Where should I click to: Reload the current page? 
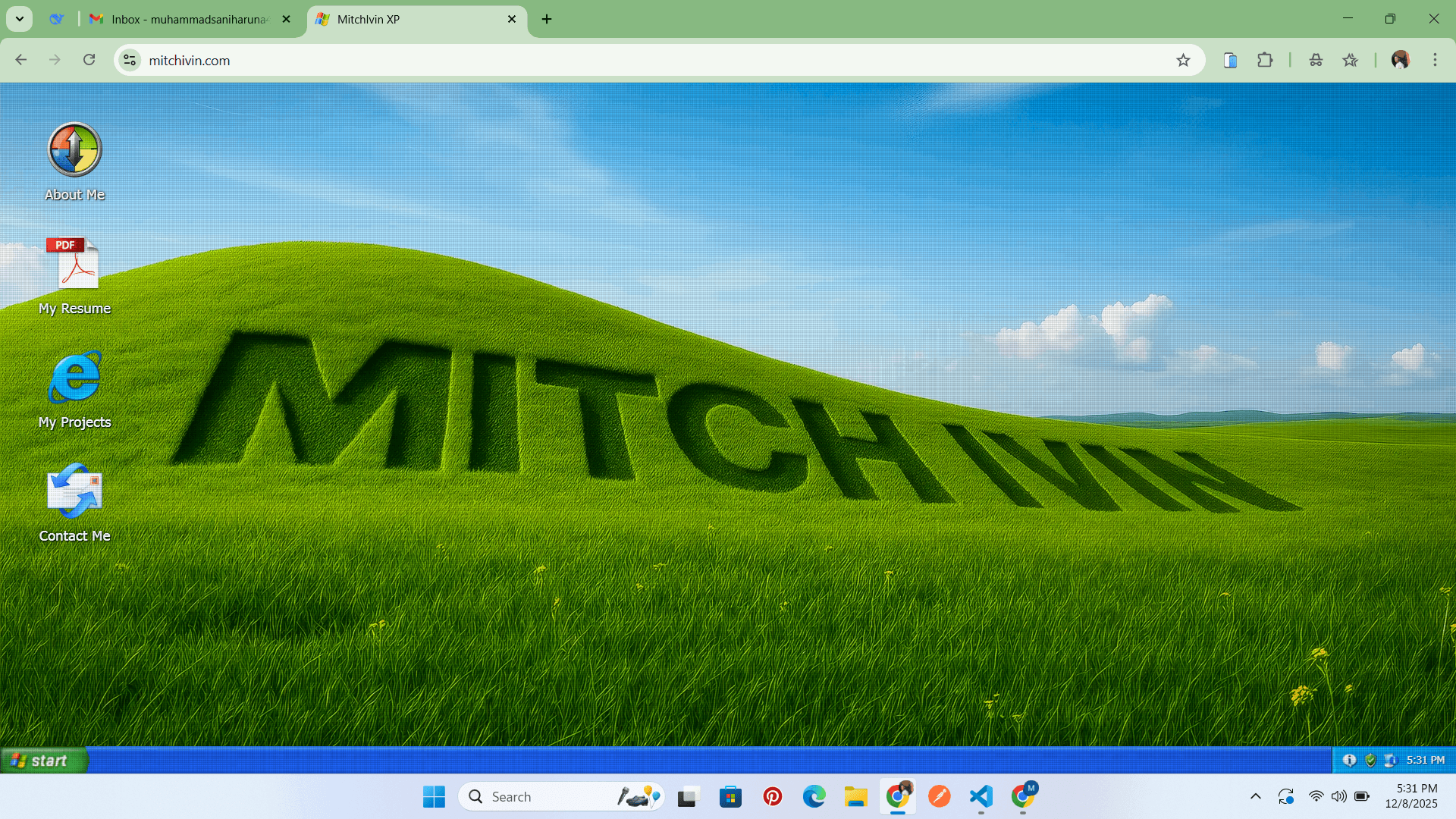(89, 61)
